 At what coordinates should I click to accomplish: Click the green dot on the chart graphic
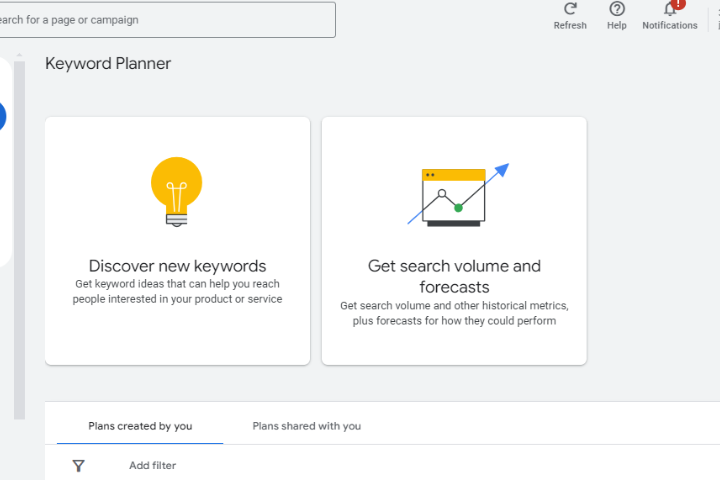click(x=458, y=207)
